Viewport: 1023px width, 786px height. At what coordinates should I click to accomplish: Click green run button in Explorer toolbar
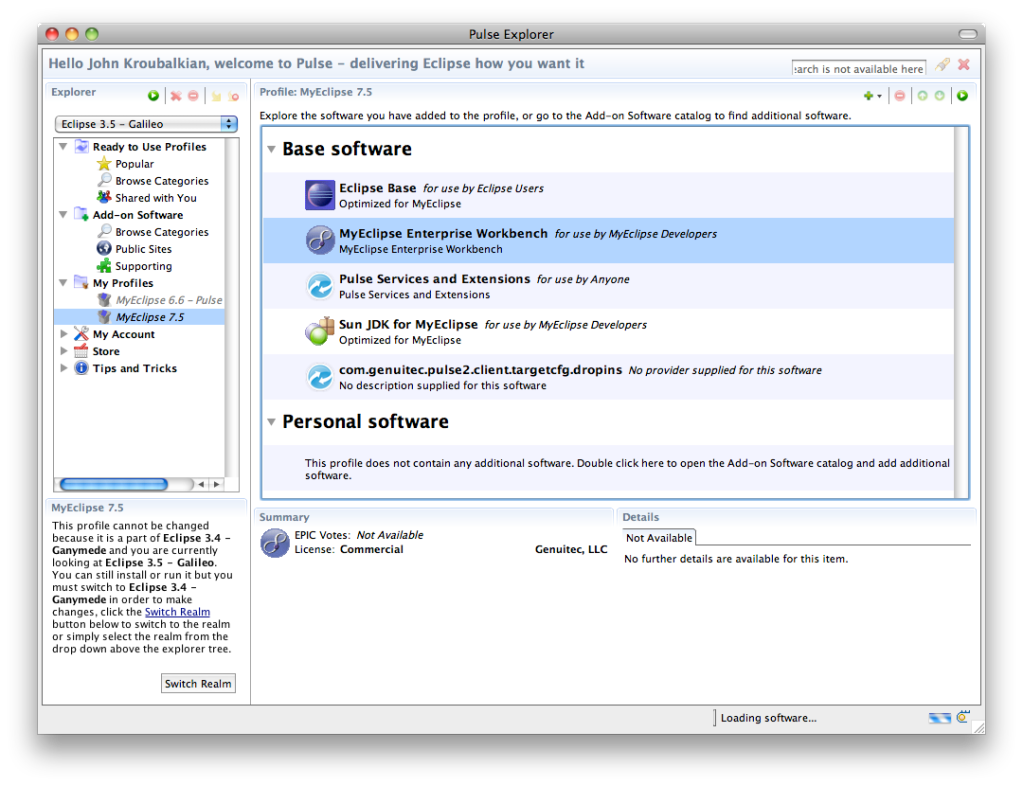(153, 96)
